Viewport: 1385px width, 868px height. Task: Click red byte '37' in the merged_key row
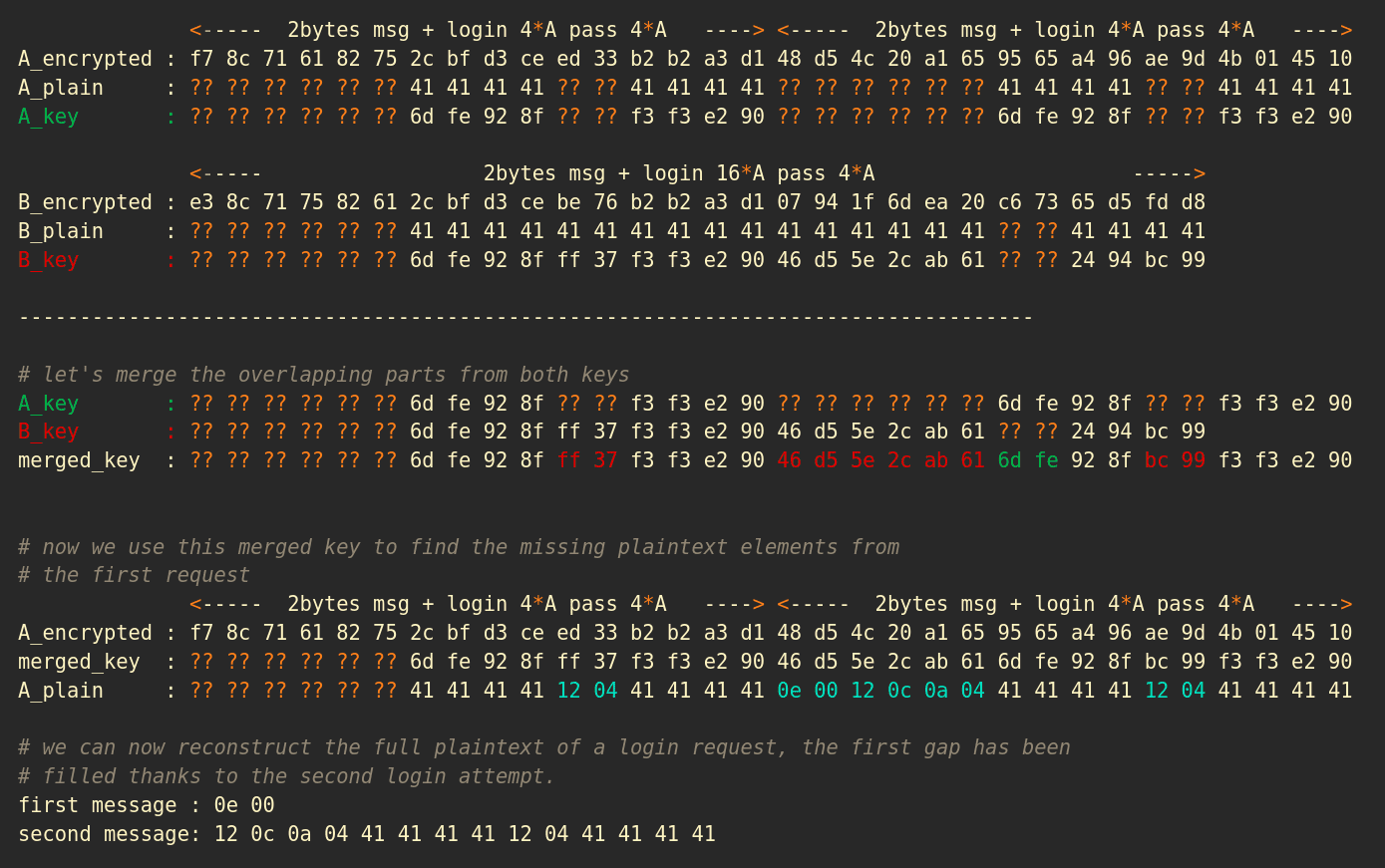[x=605, y=460]
